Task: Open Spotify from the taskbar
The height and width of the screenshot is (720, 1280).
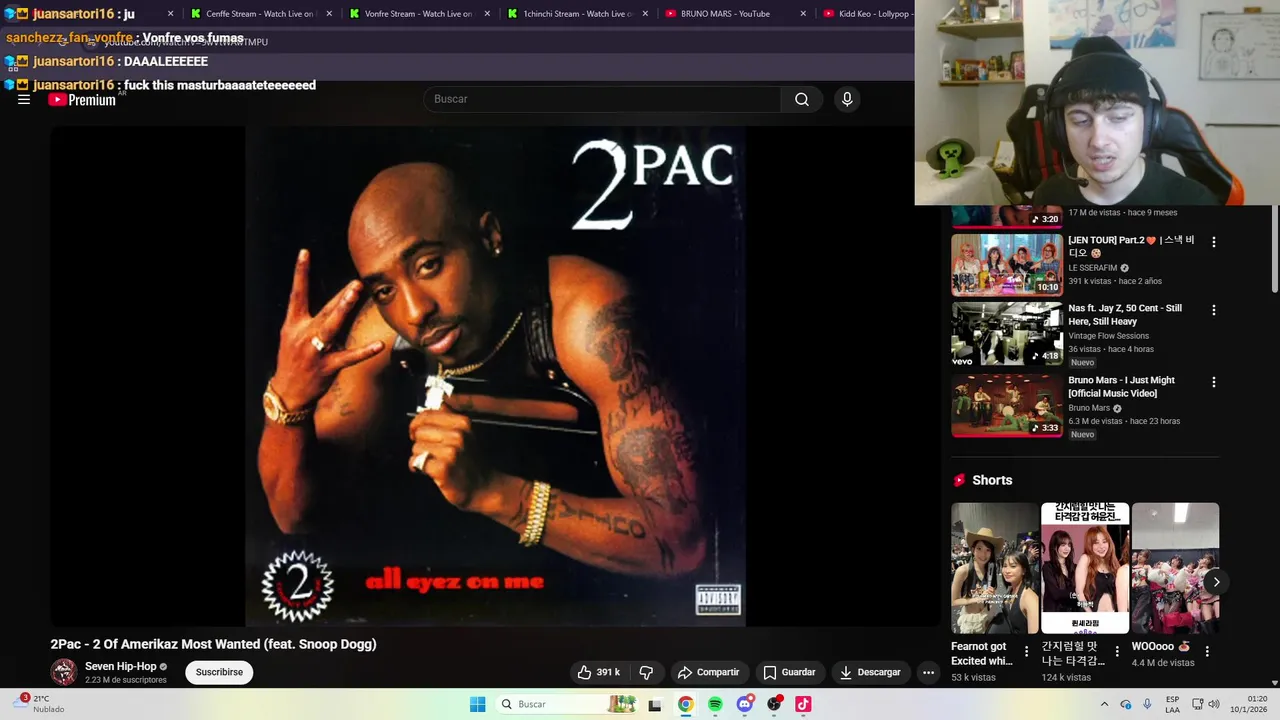Action: (715, 704)
